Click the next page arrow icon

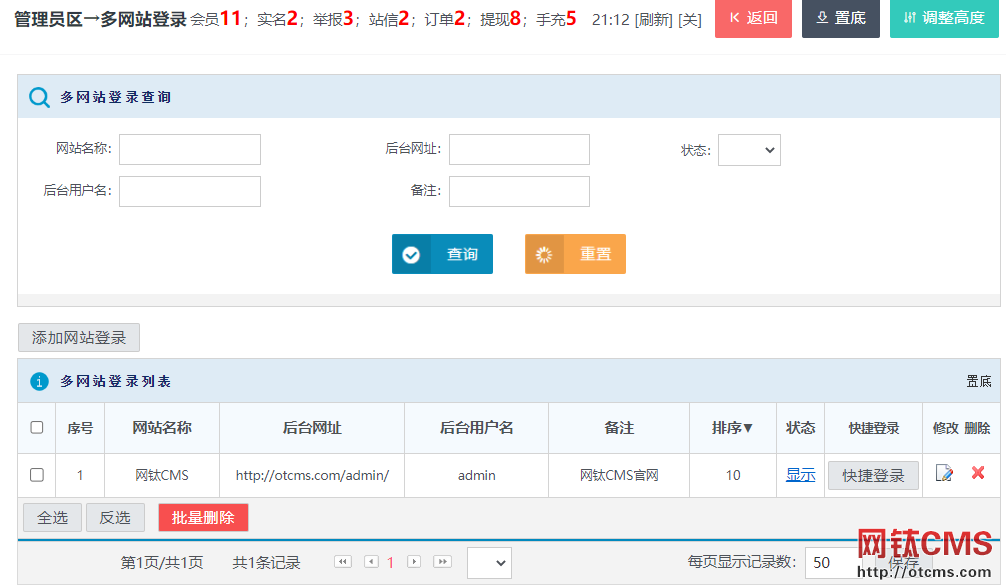click(414, 563)
